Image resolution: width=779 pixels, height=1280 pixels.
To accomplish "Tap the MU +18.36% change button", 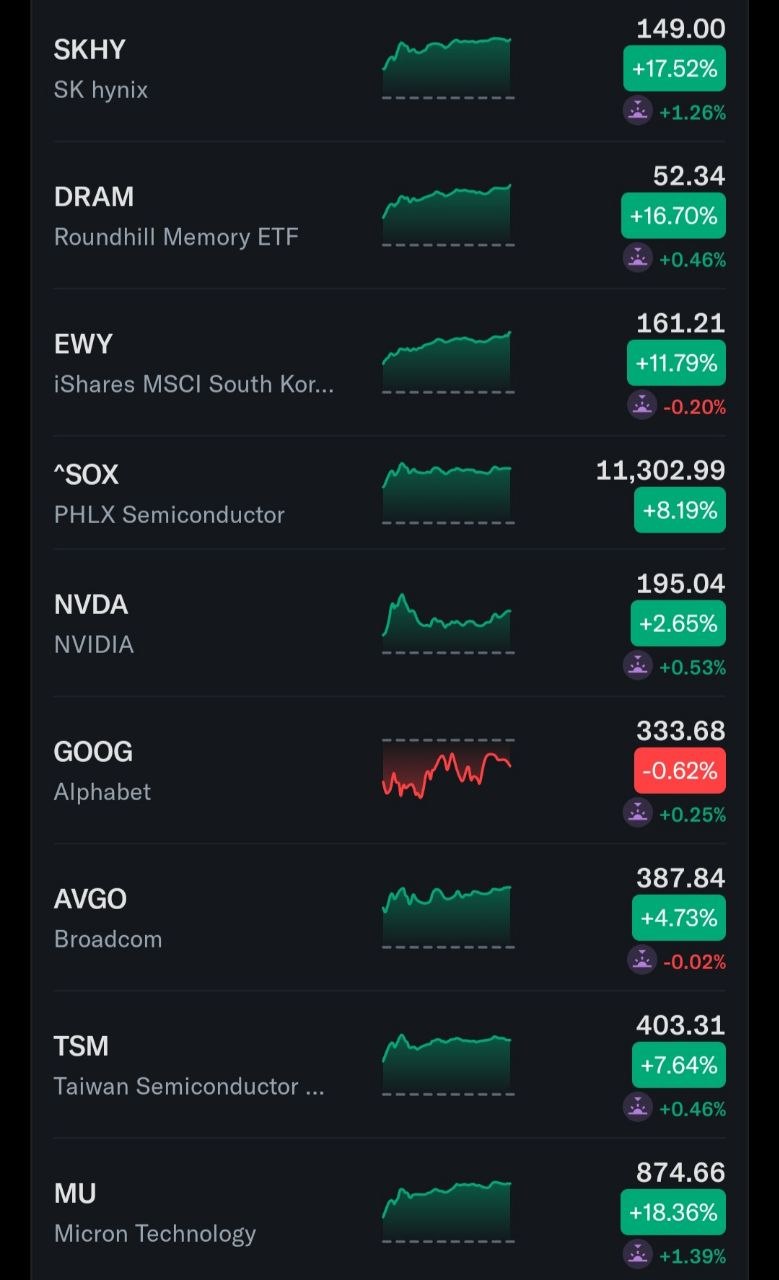I will click(673, 1212).
